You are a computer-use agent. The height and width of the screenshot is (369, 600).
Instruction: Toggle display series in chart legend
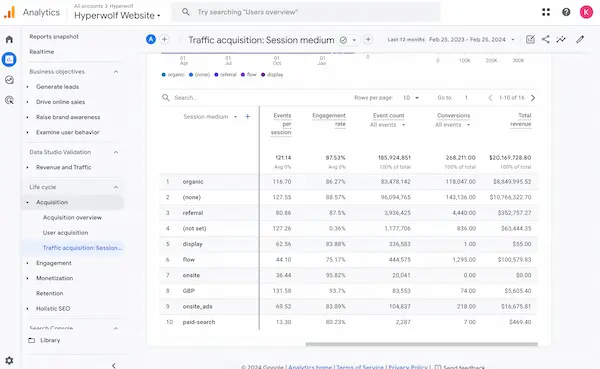(x=272, y=75)
